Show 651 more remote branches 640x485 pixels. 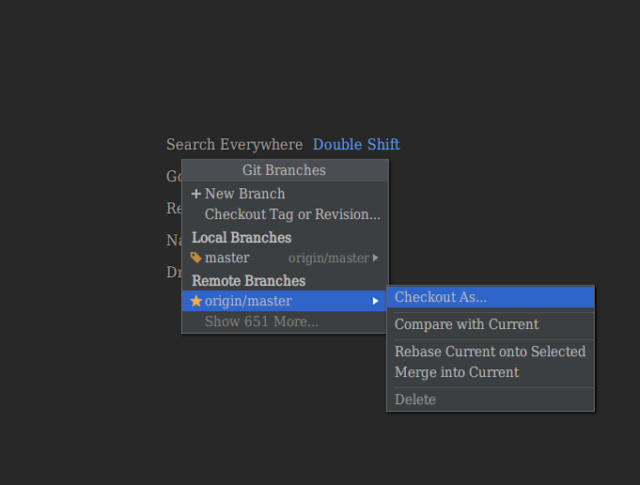click(x=261, y=322)
